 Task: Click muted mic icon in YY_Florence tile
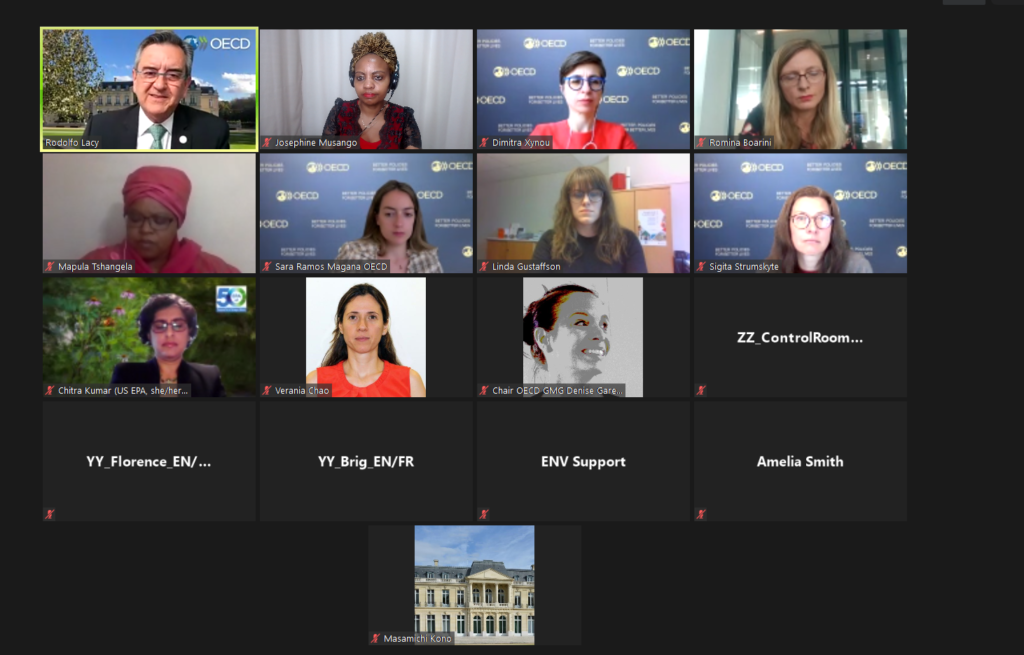[x=50, y=515]
